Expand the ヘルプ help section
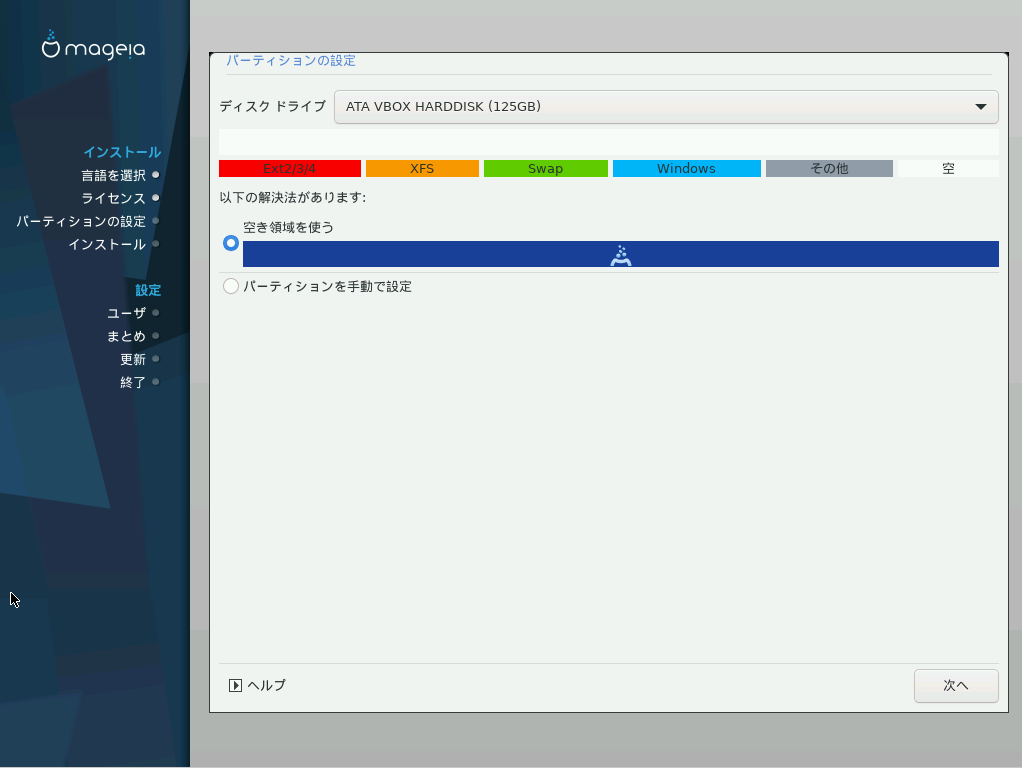Image resolution: width=1022 pixels, height=768 pixels. coord(266,685)
